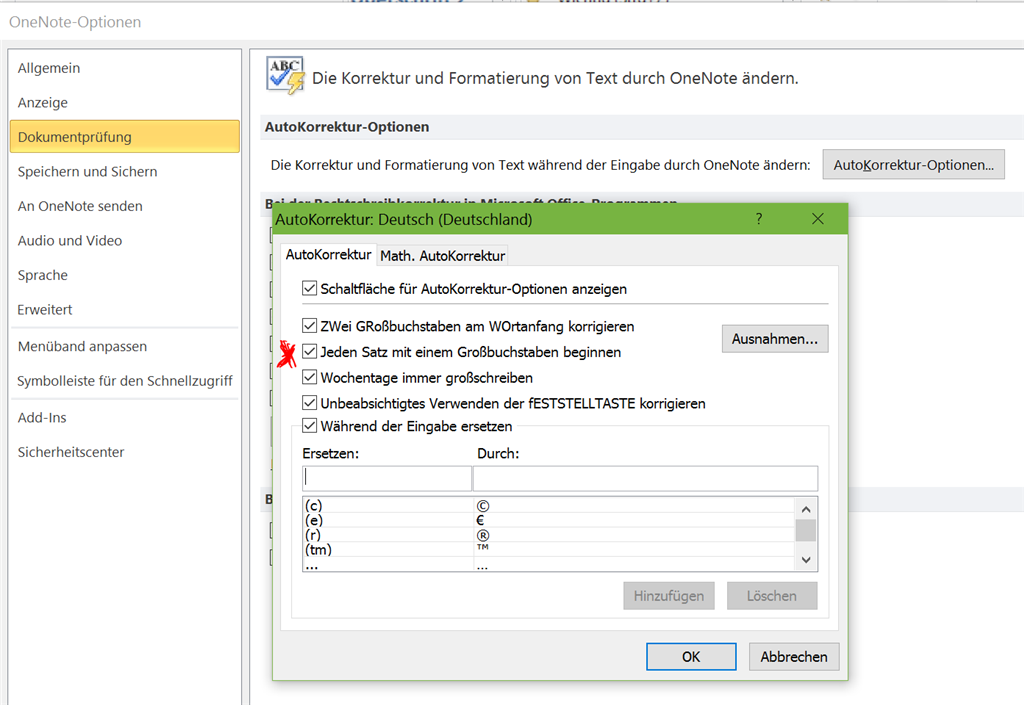Image resolution: width=1024 pixels, height=705 pixels.
Task: Open the Ausnahmen dialog
Action: click(775, 339)
